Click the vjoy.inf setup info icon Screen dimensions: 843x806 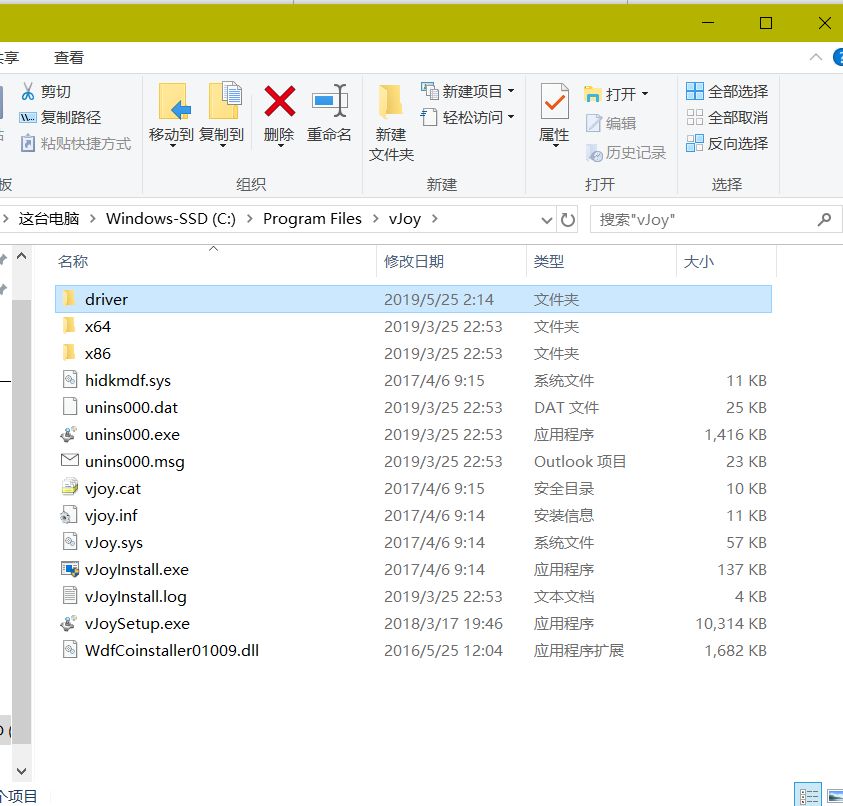click(69, 515)
